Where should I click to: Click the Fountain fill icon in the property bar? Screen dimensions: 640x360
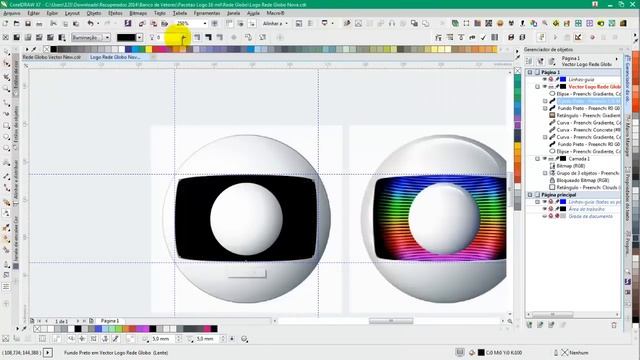click(28, 38)
